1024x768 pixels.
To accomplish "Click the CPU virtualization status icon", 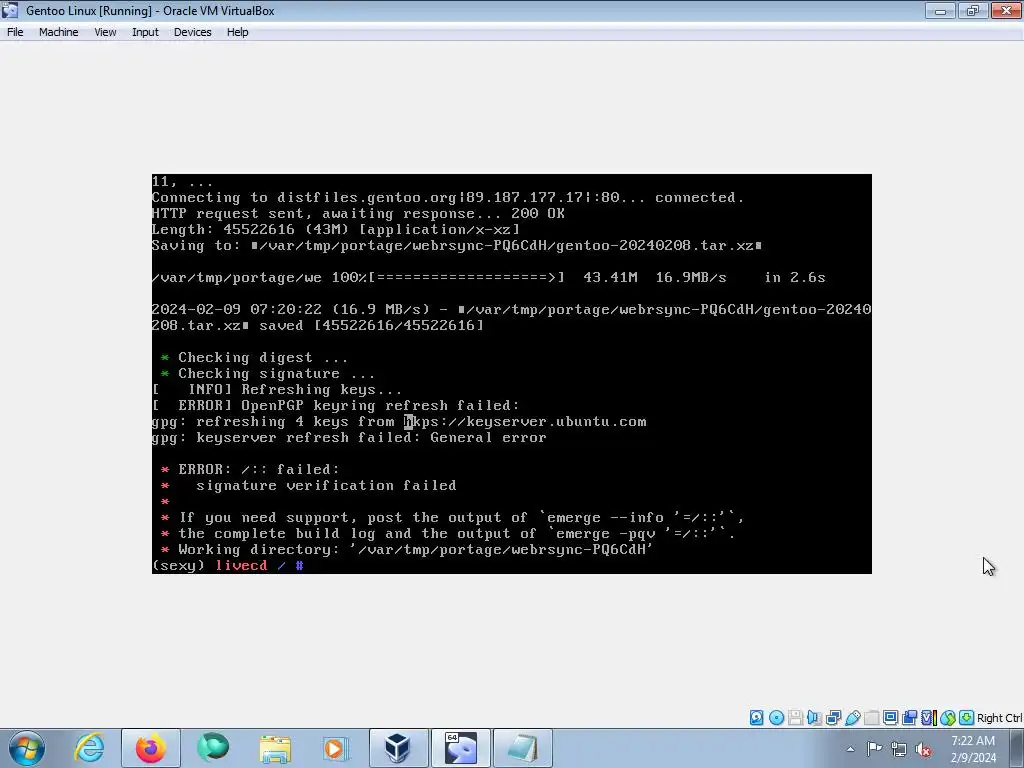I will coord(928,718).
